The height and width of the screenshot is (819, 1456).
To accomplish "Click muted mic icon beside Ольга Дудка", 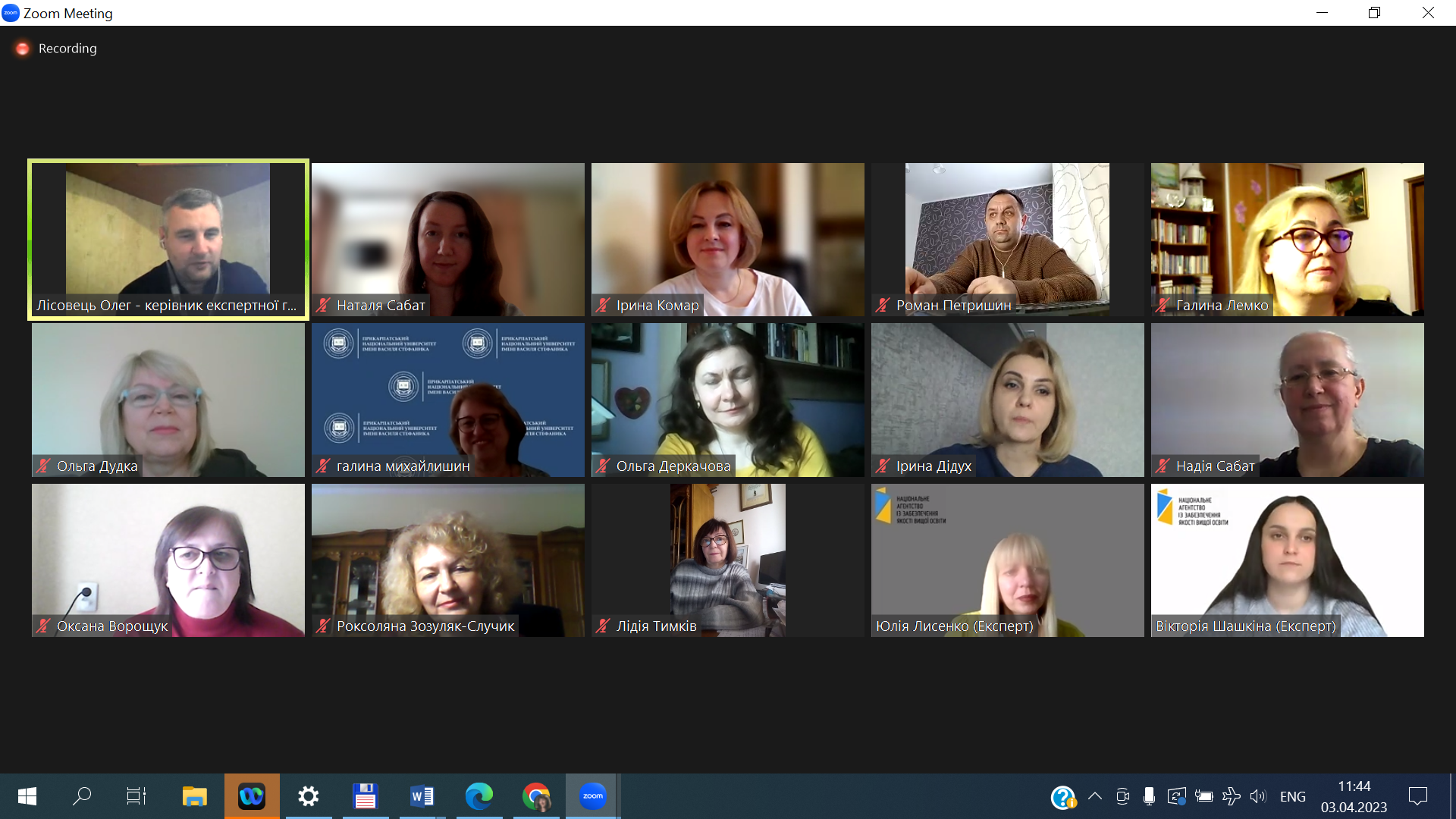I will (44, 466).
